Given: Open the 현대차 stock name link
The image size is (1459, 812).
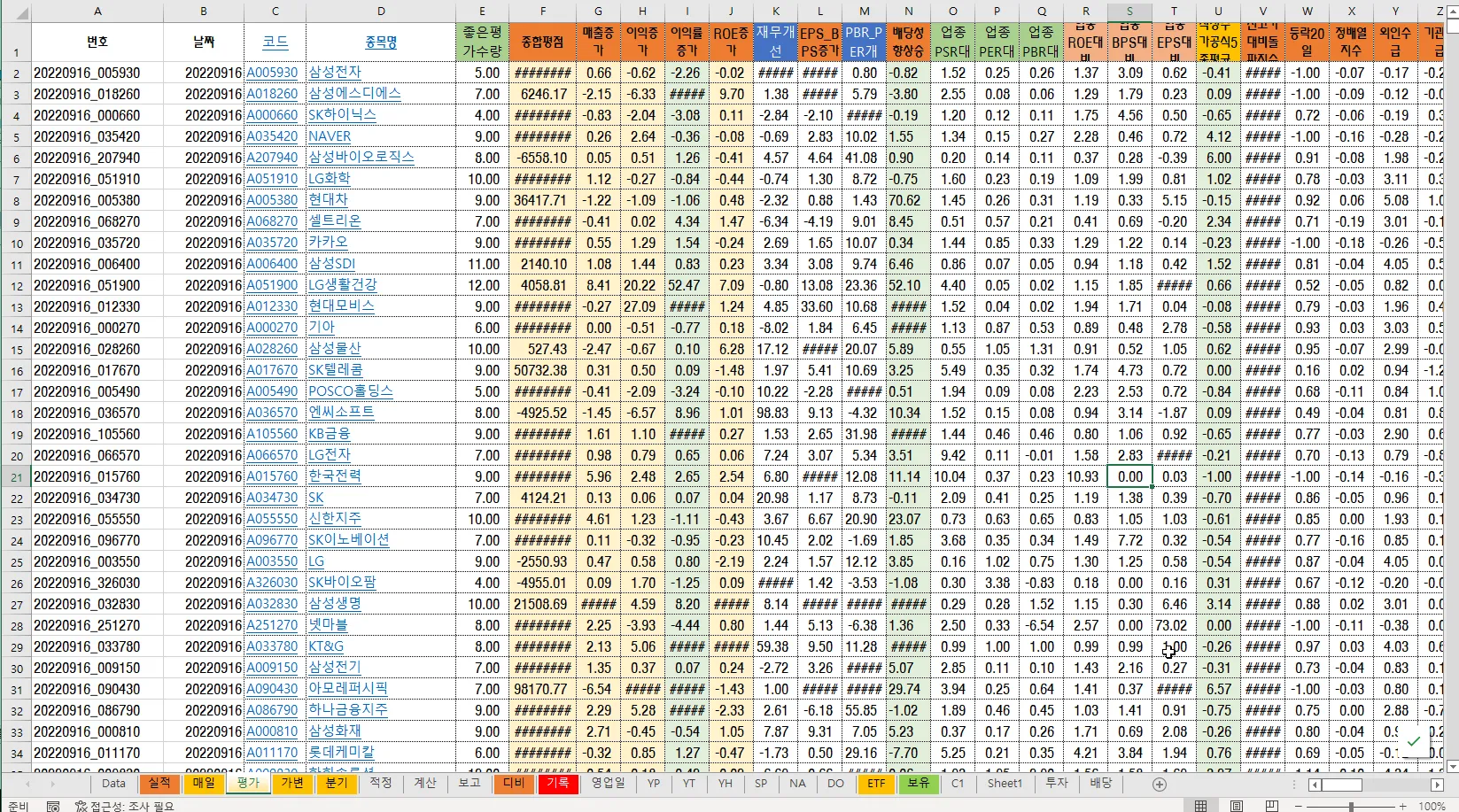Looking at the screenshot, I should tap(329, 200).
